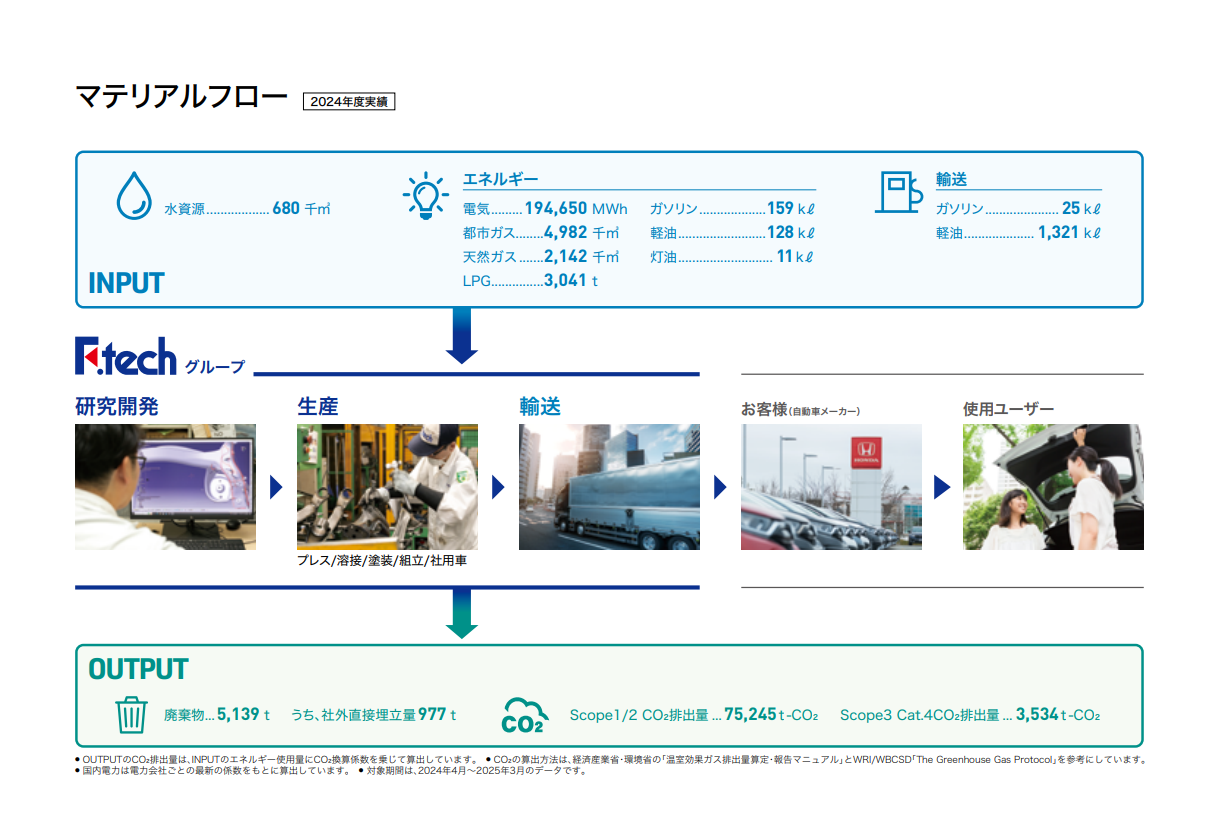Click the arrow between customer and user photos

[x=942, y=488]
